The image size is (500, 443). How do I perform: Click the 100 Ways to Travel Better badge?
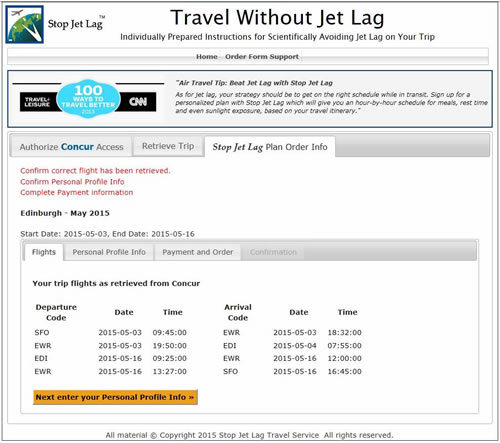pyautogui.click(x=88, y=99)
